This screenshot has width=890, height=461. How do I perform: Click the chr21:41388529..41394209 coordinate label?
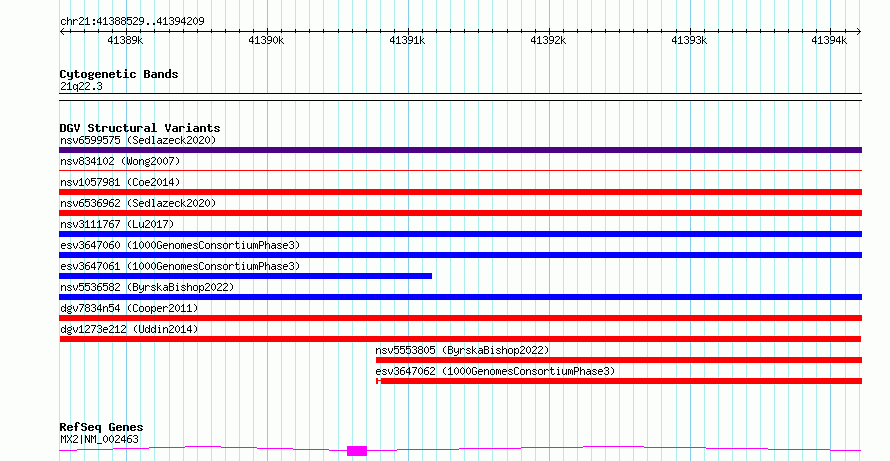click(x=132, y=22)
